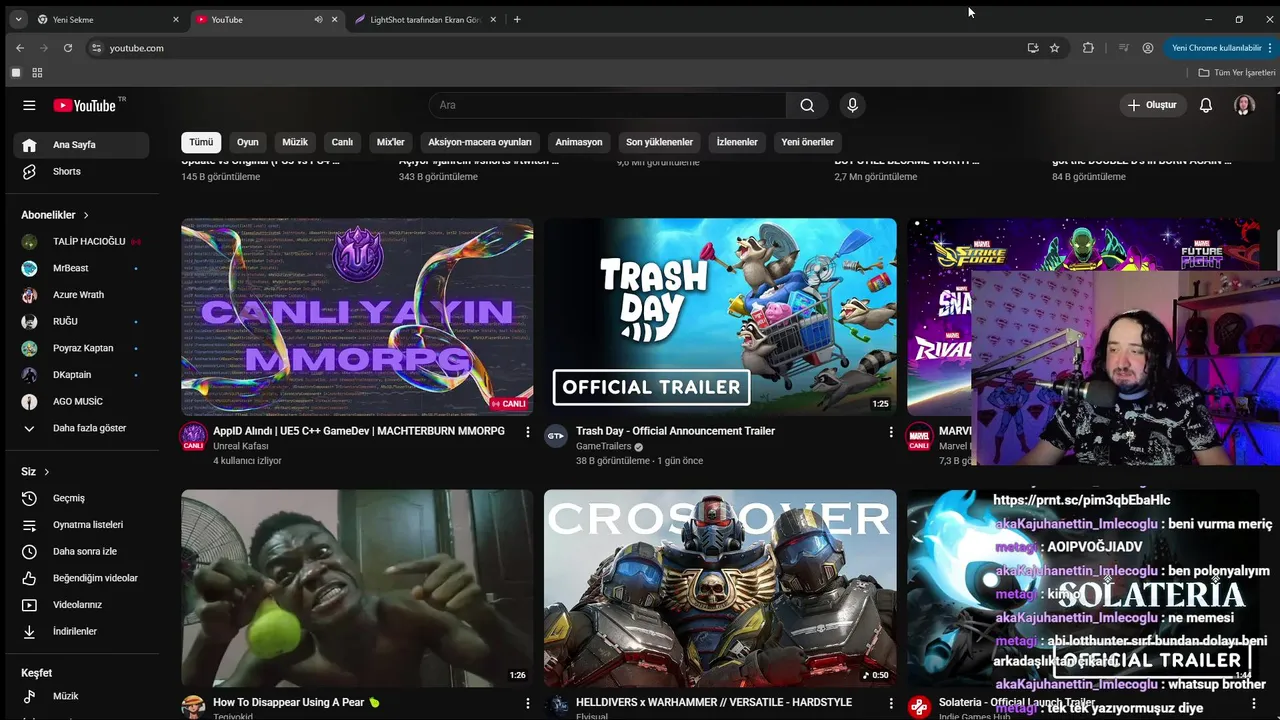1280x720 pixels.
Task: Open Chrome profile icon
Action: [1148, 48]
